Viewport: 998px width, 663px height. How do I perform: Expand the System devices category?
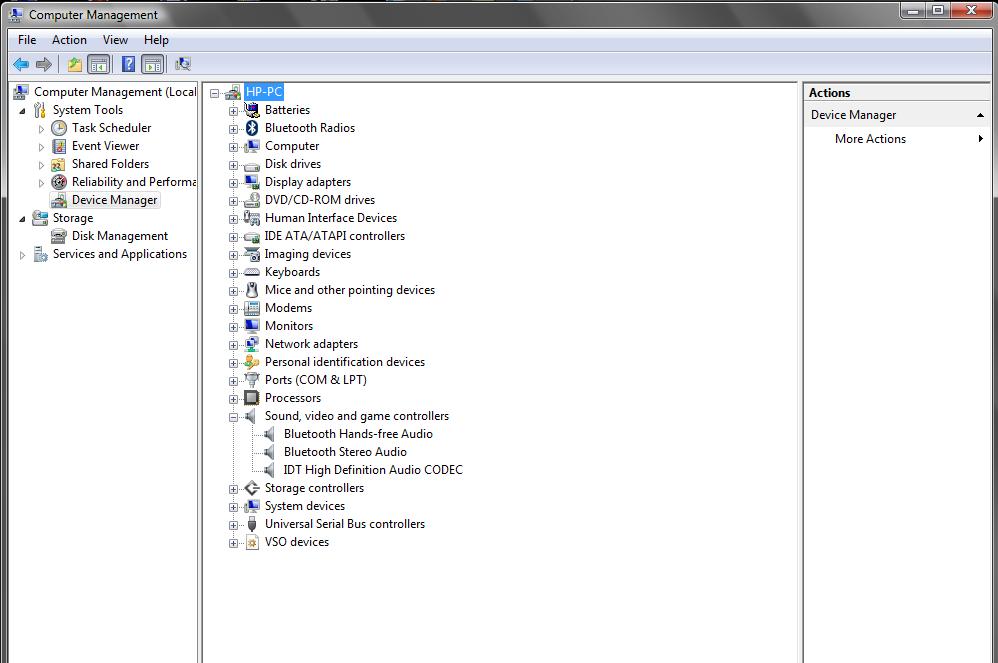[x=234, y=507]
